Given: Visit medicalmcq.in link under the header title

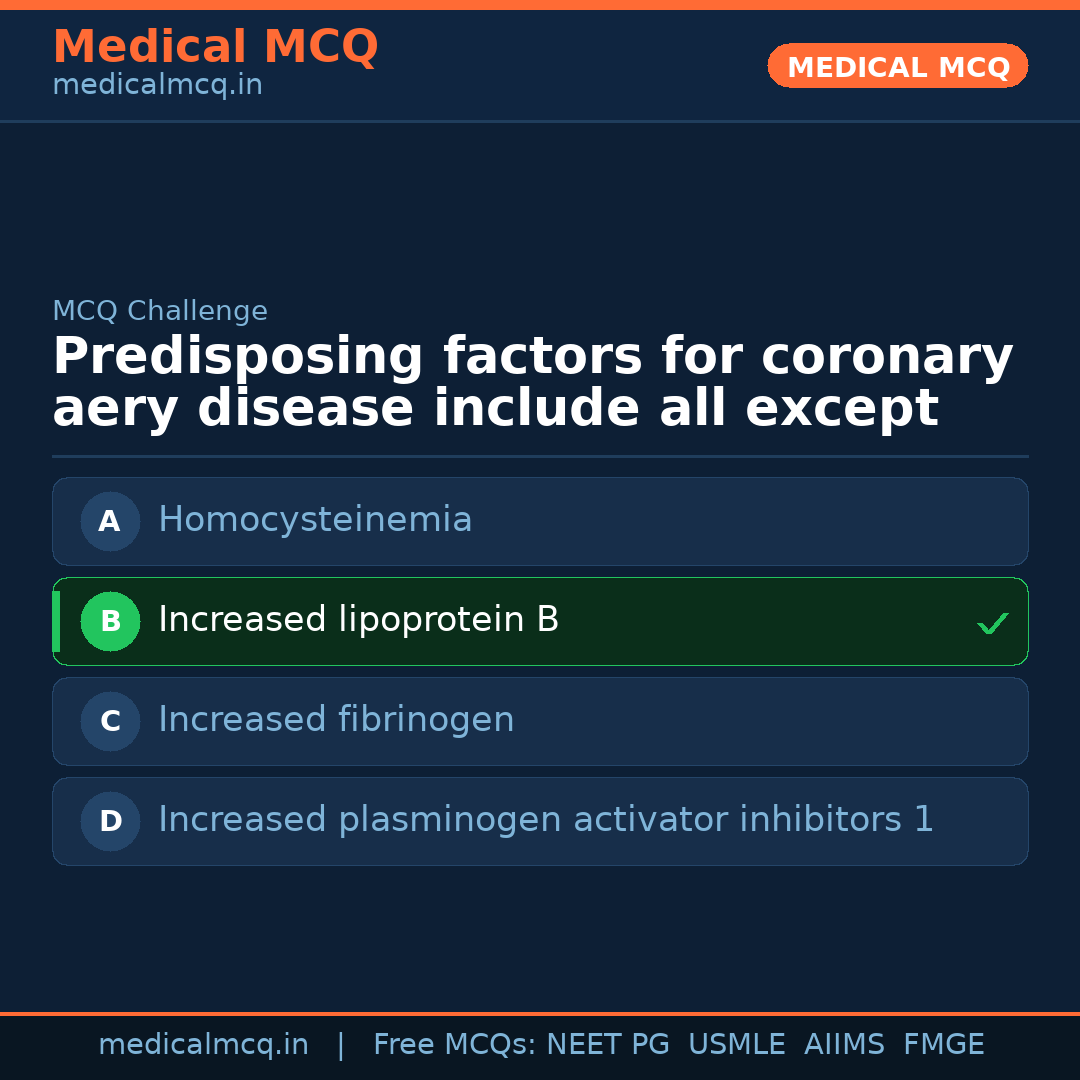Looking at the screenshot, I should 157,86.
